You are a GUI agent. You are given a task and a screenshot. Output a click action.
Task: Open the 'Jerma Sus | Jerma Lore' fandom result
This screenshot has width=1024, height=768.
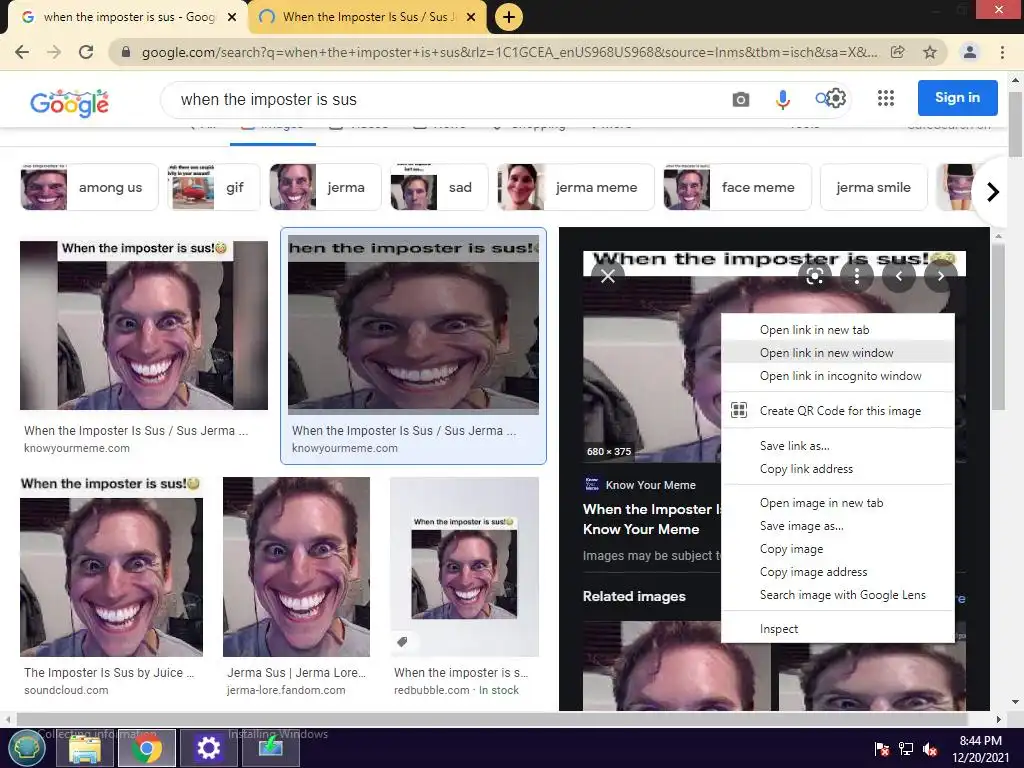(296, 587)
